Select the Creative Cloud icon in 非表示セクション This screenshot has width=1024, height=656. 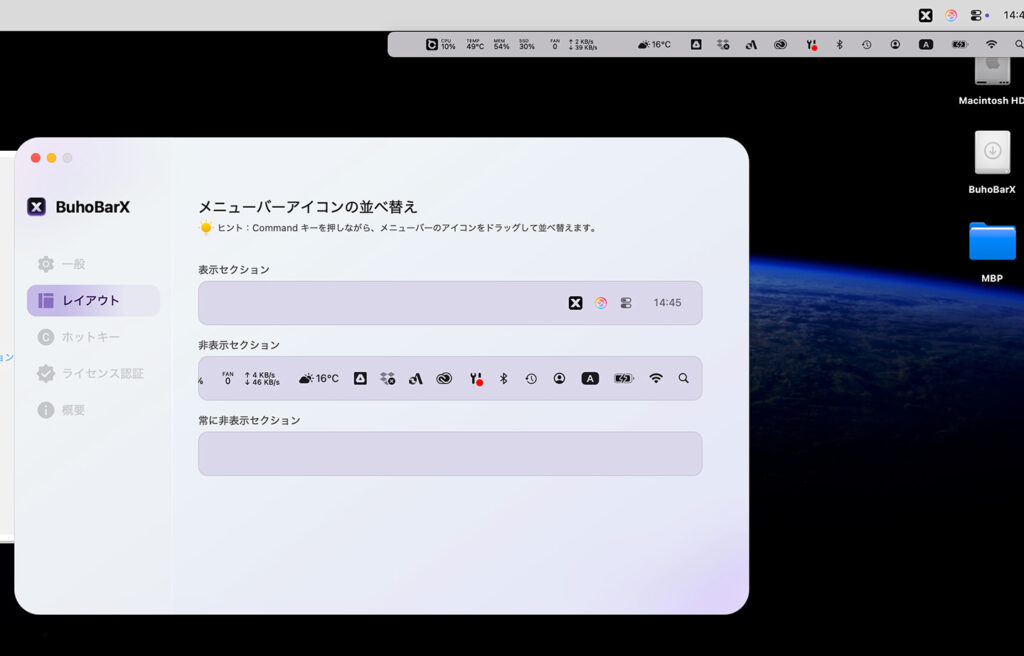tap(444, 379)
